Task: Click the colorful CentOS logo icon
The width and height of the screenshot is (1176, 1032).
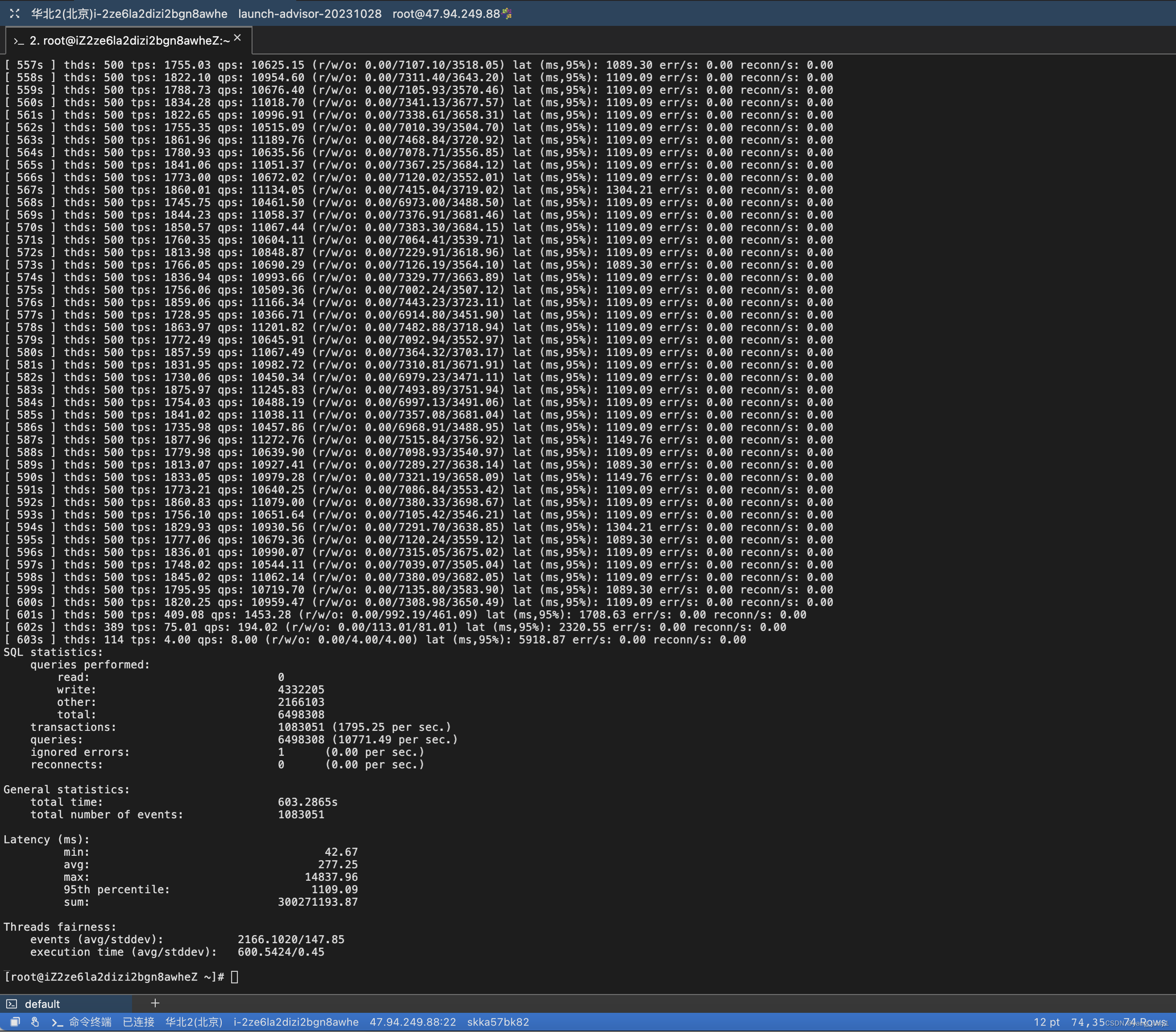Action: [507, 13]
